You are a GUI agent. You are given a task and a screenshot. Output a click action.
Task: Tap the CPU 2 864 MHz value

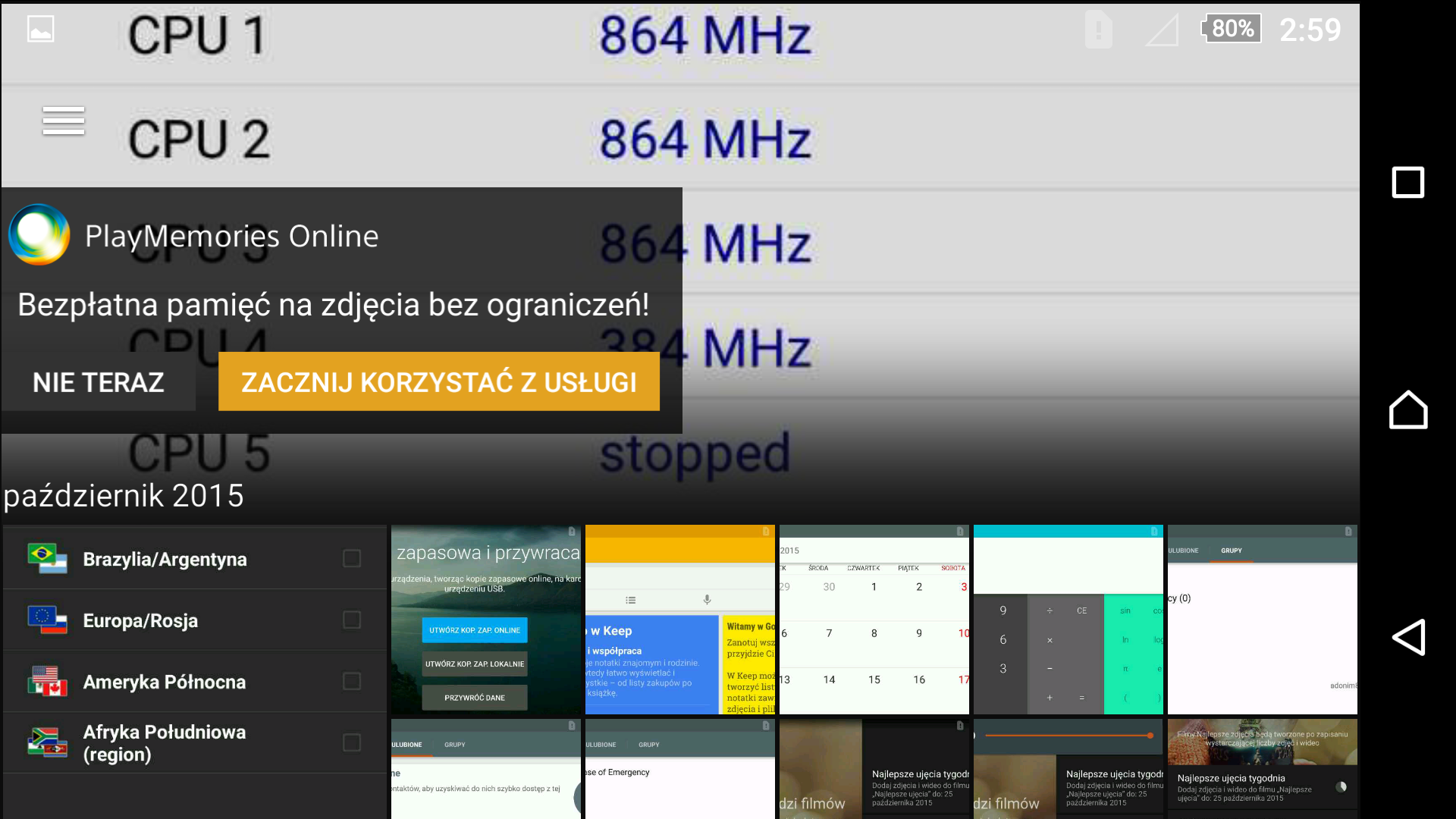(x=705, y=139)
